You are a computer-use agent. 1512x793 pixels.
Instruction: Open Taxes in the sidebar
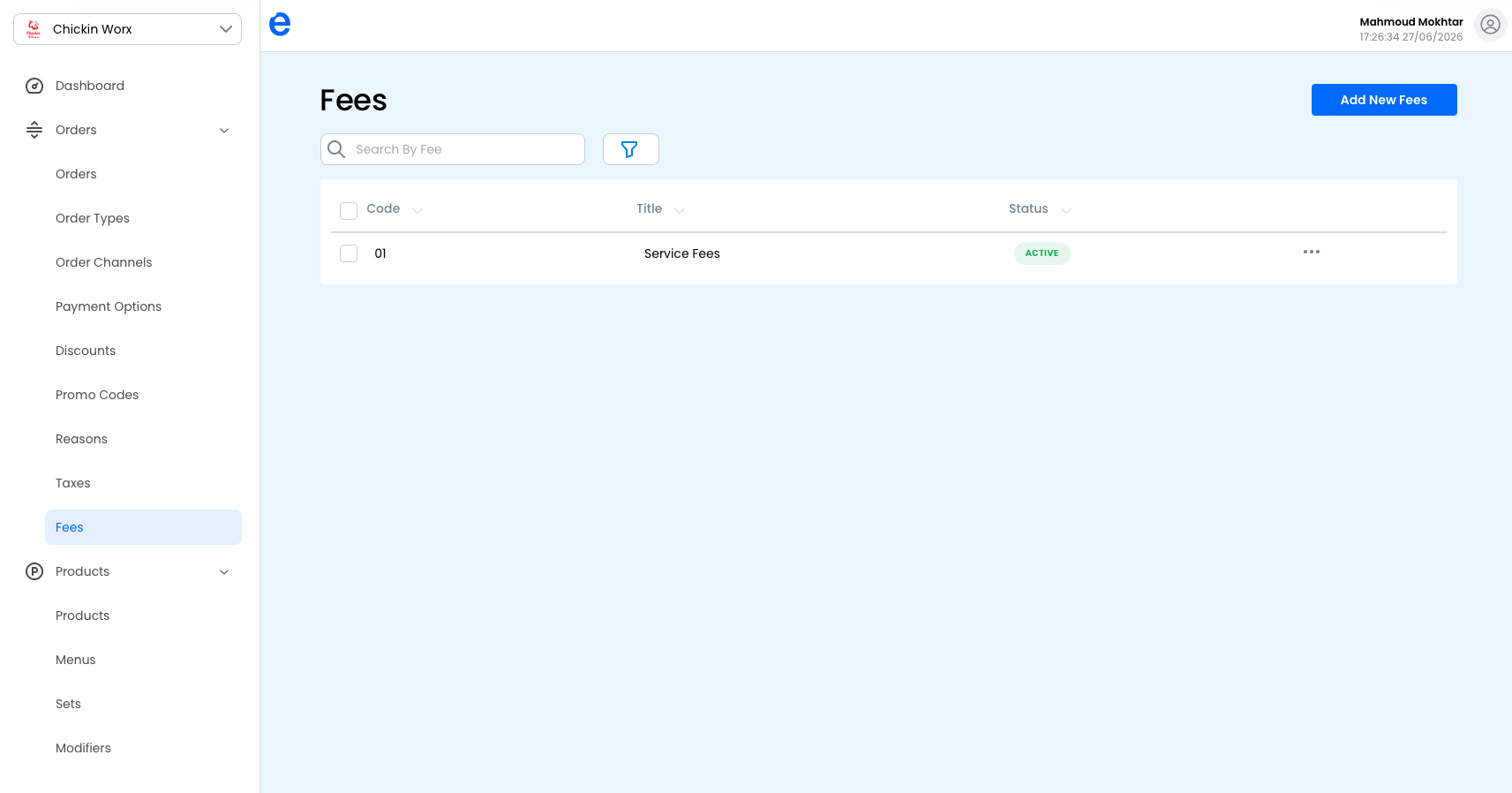point(73,483)
